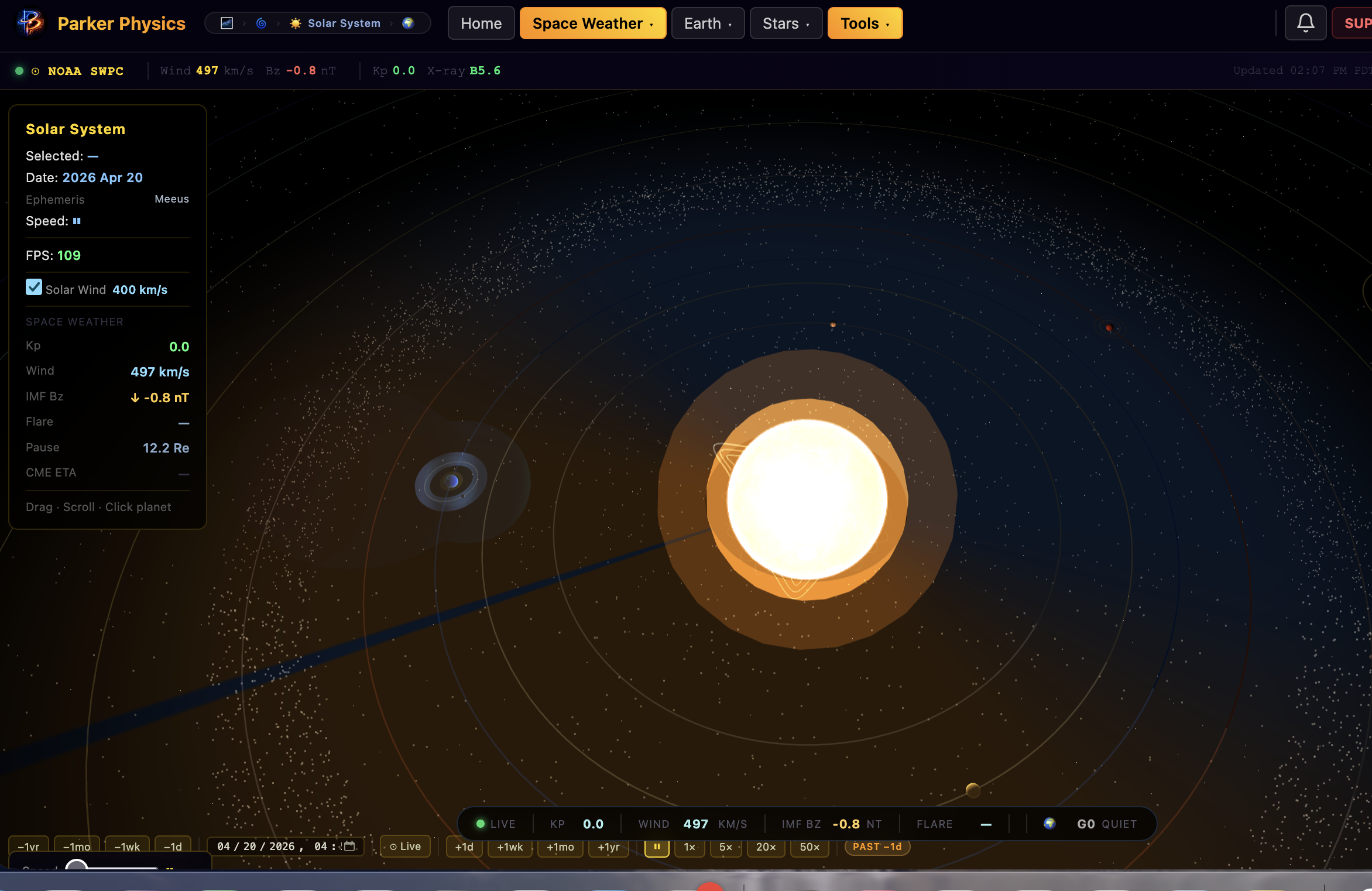
Task: Click the Earth globe breadcrumb icon
Action: pos(408,23)
